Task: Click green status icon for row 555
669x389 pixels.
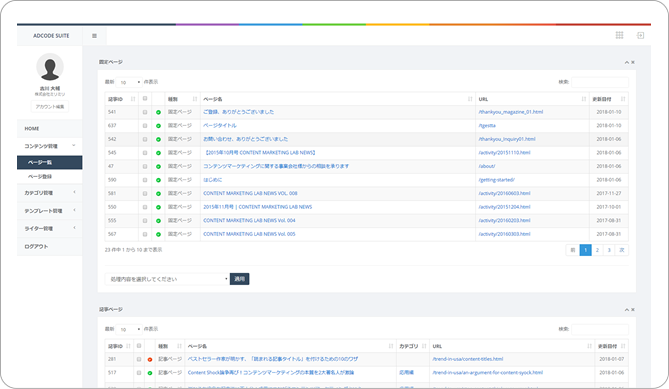Action: (x=158, y=221)
